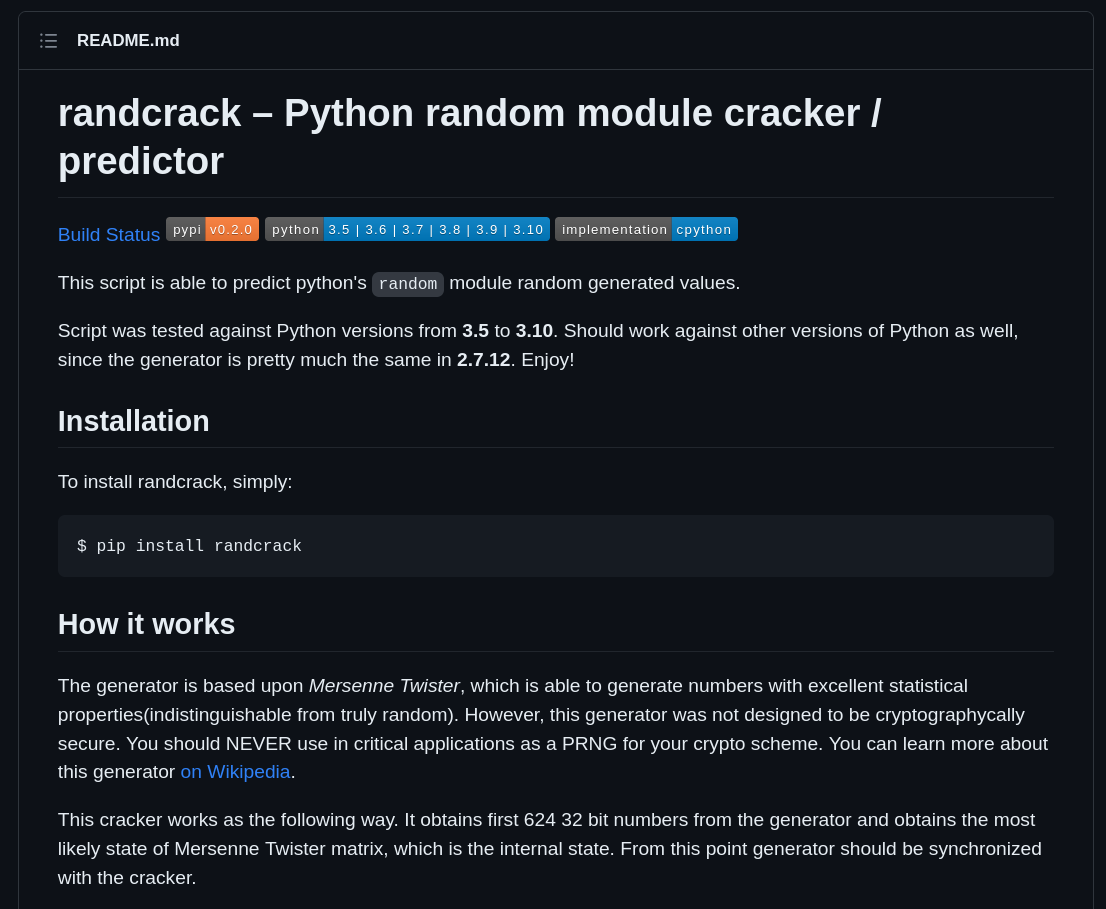Open the README outline (table of contents) icon
Image resolution: width=1106 pixels, height=909 pixels.
pos(48,41)
